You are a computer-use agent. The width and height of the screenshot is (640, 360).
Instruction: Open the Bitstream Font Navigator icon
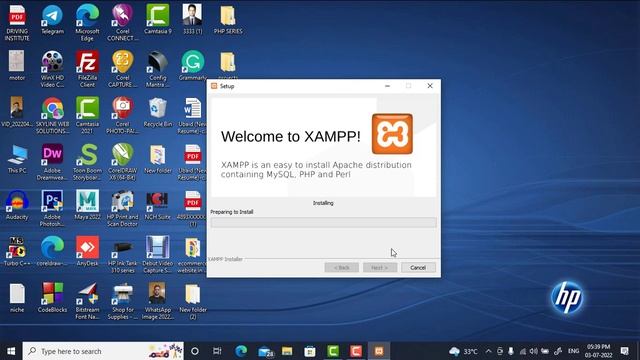click(87, 302)
